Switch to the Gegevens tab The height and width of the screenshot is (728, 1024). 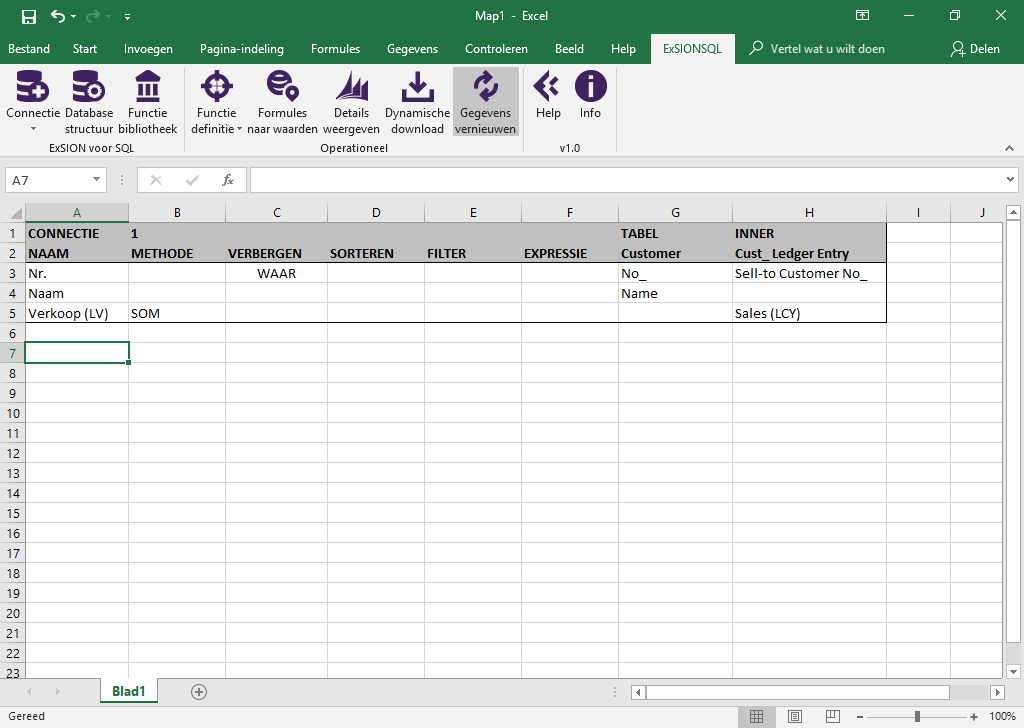point(412,49)
